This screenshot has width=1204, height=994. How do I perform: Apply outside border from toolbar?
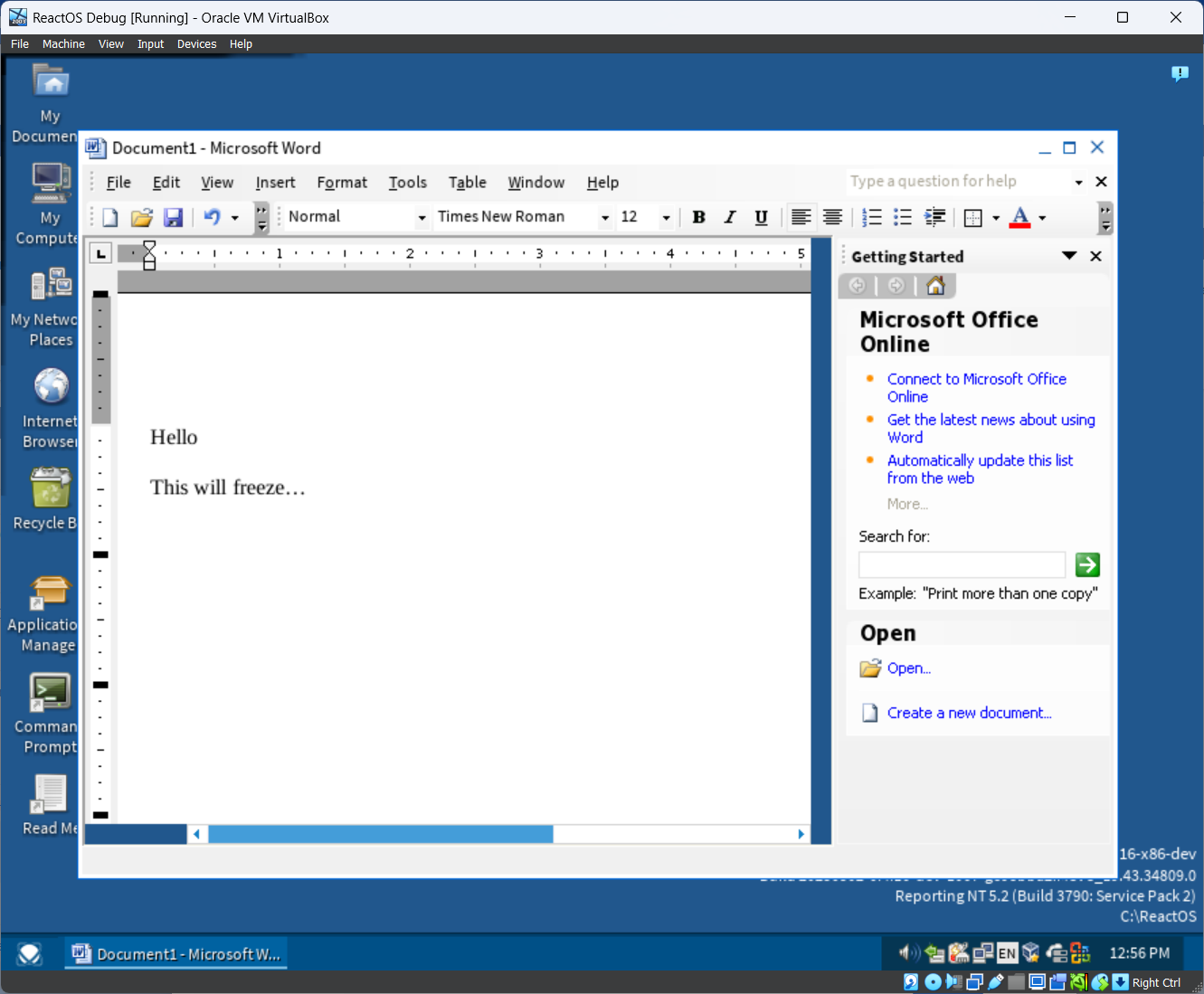coord(973,217)
